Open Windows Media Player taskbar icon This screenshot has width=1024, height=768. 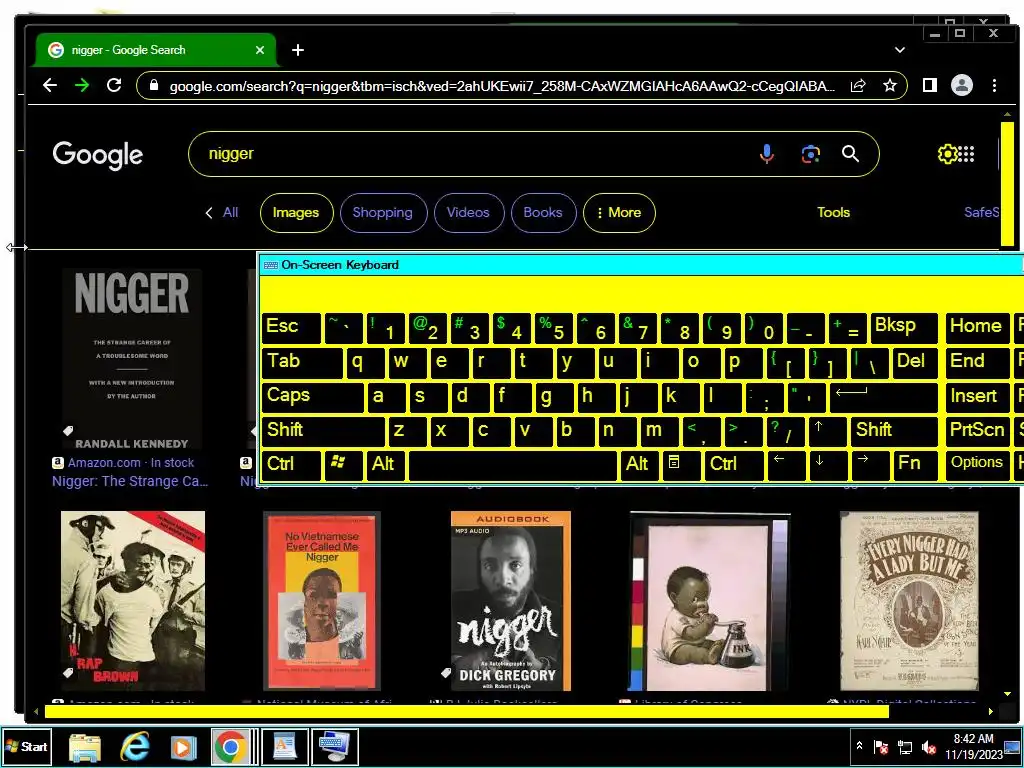pyautogui.click(x=184, y=747)
